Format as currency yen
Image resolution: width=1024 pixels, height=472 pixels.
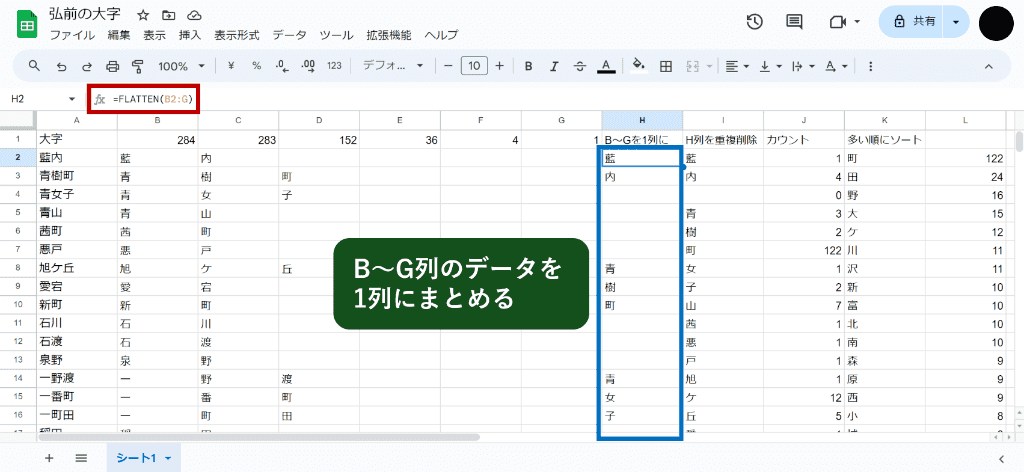pos(231,66)
